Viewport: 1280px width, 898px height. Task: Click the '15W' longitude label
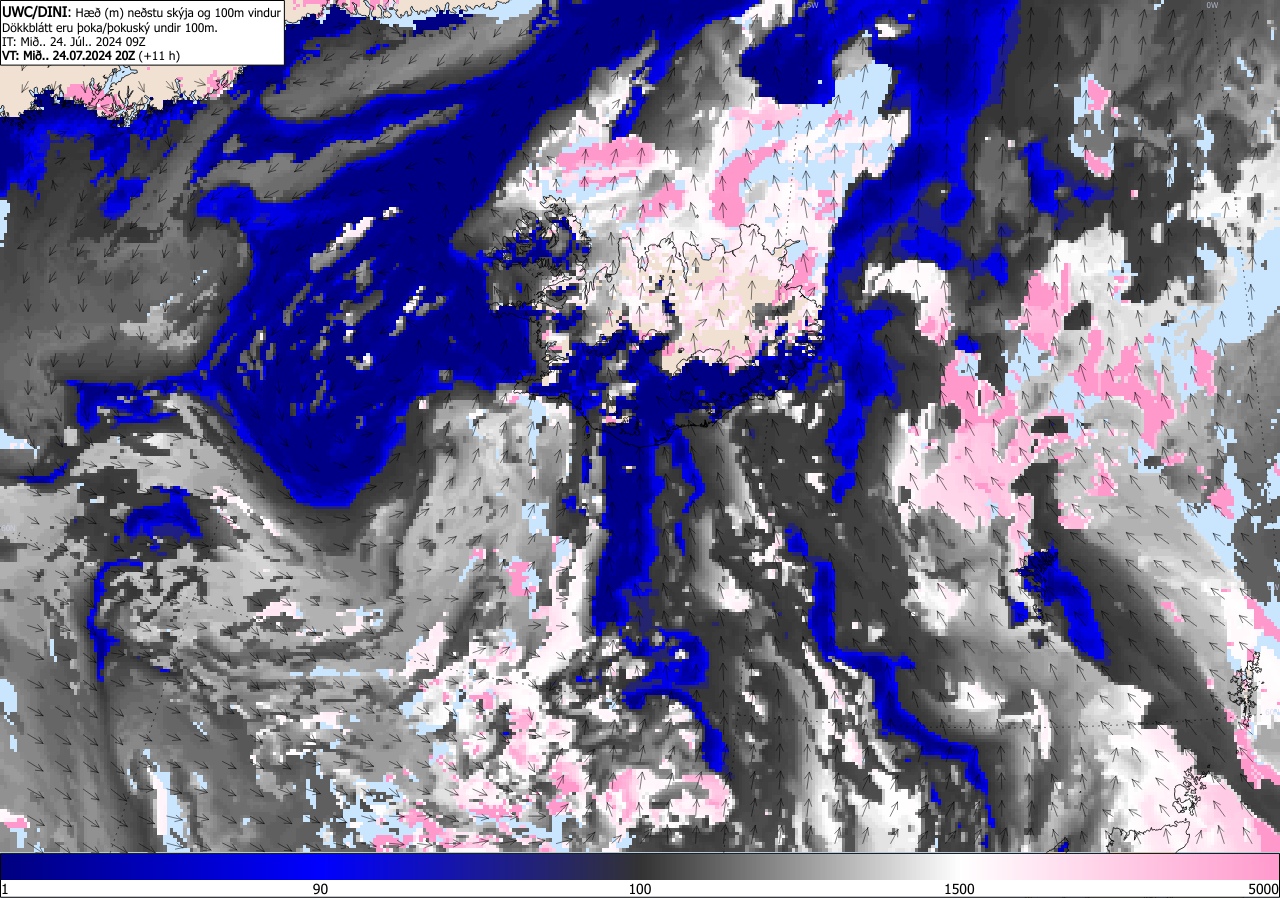coord(810,5)
